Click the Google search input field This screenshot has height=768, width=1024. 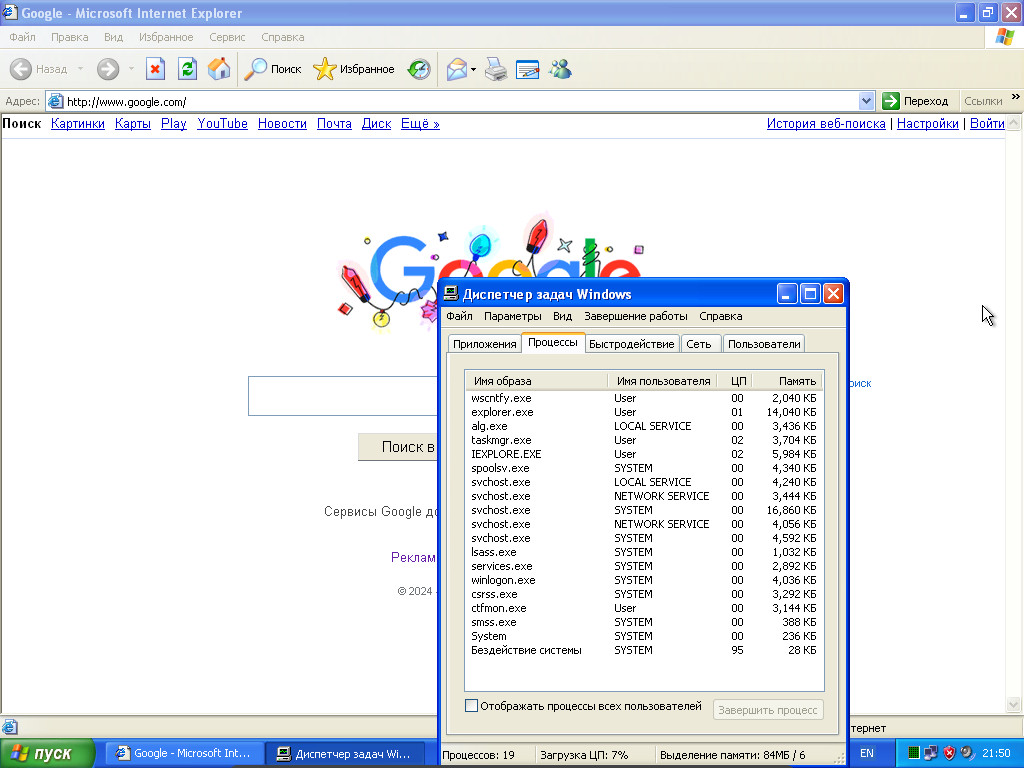343,396
